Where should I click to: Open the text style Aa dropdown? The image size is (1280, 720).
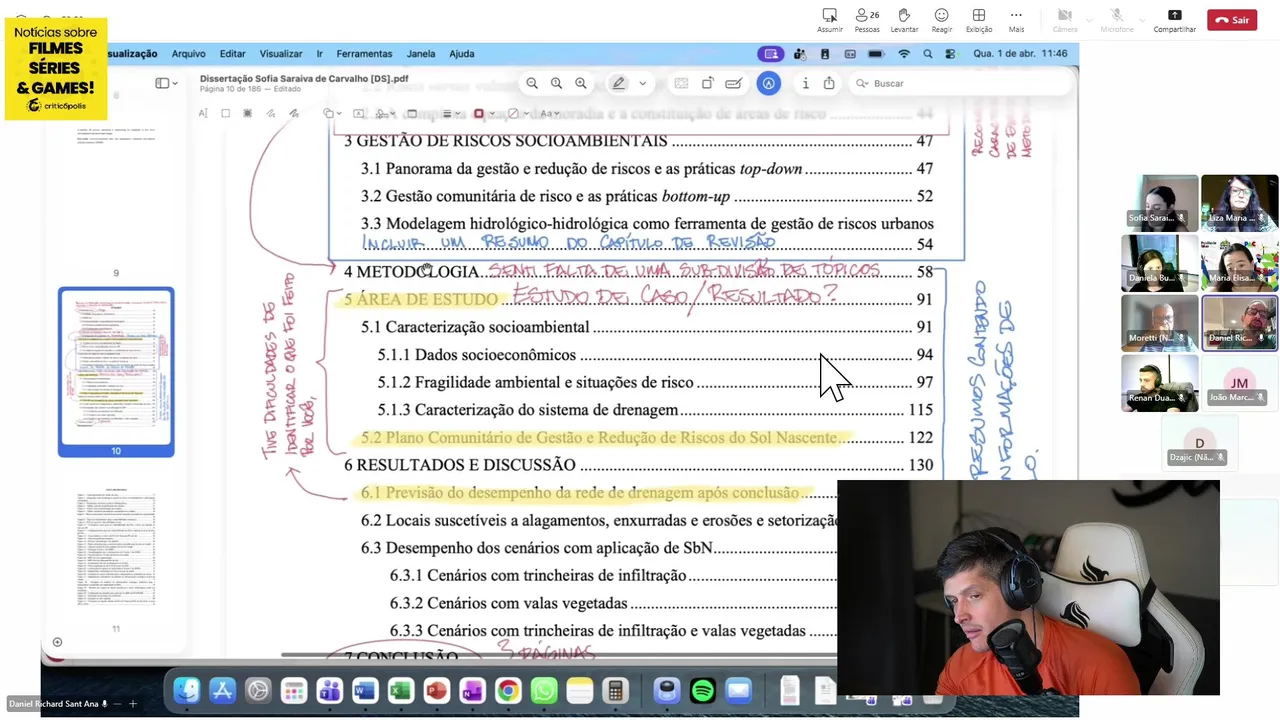click(549, 113)
